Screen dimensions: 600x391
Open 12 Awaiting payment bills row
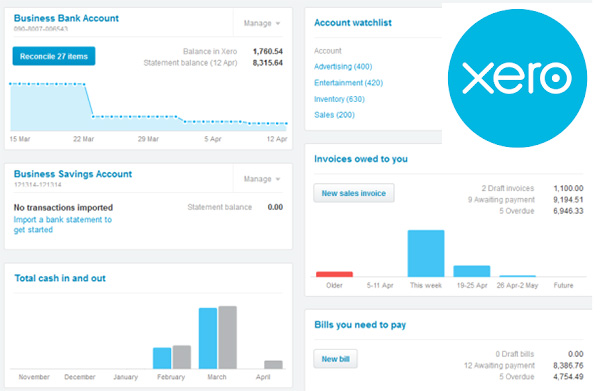[523, 365]
